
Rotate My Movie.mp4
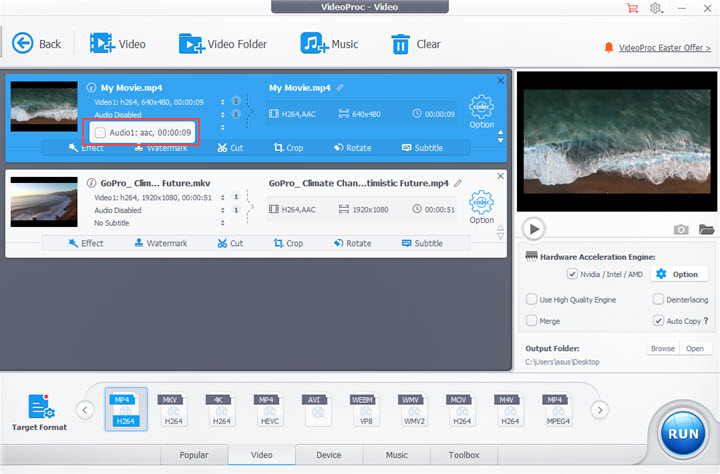(x=353, y=148)
